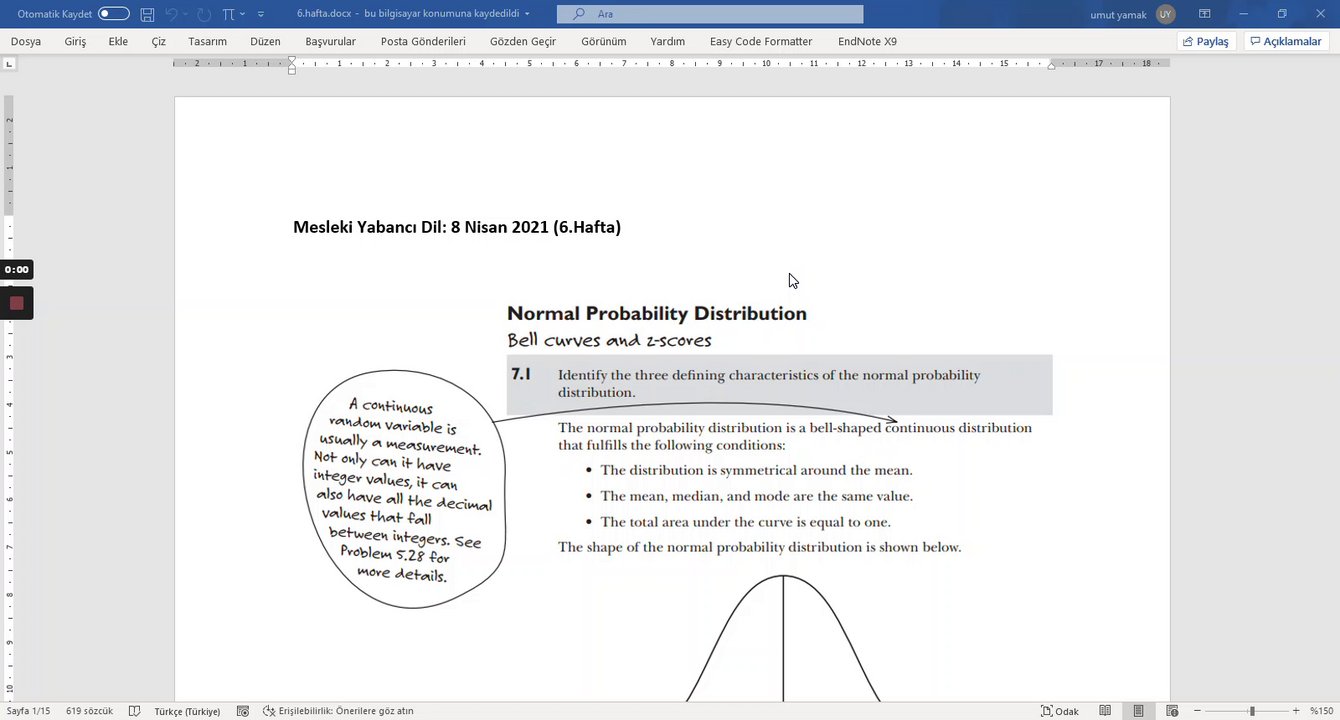1340x720 pixels.
Task: Switch to the Çiz tab
Action: click(x=158, y=41)
